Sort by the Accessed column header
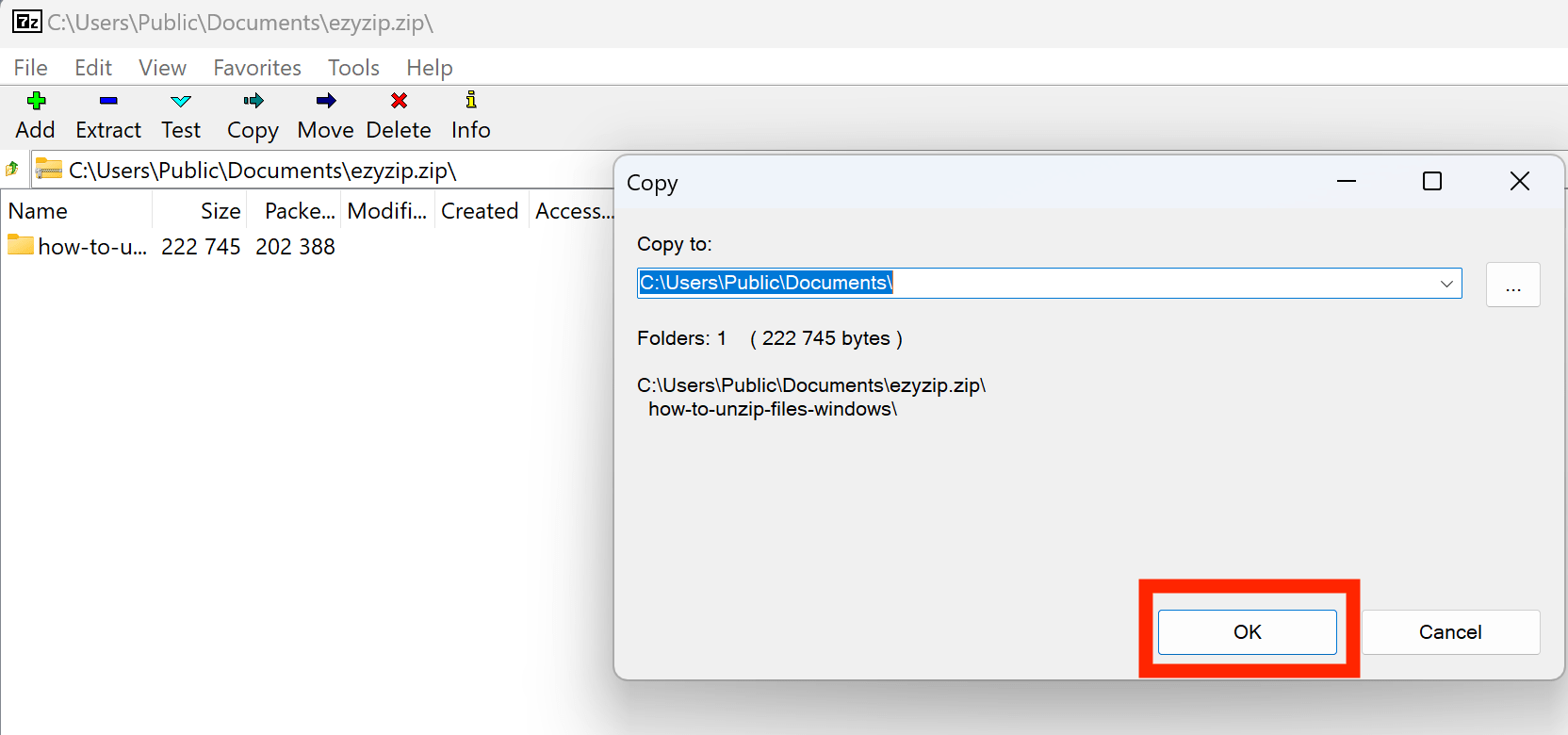1568x735 pixels. [x=572, y=211]
